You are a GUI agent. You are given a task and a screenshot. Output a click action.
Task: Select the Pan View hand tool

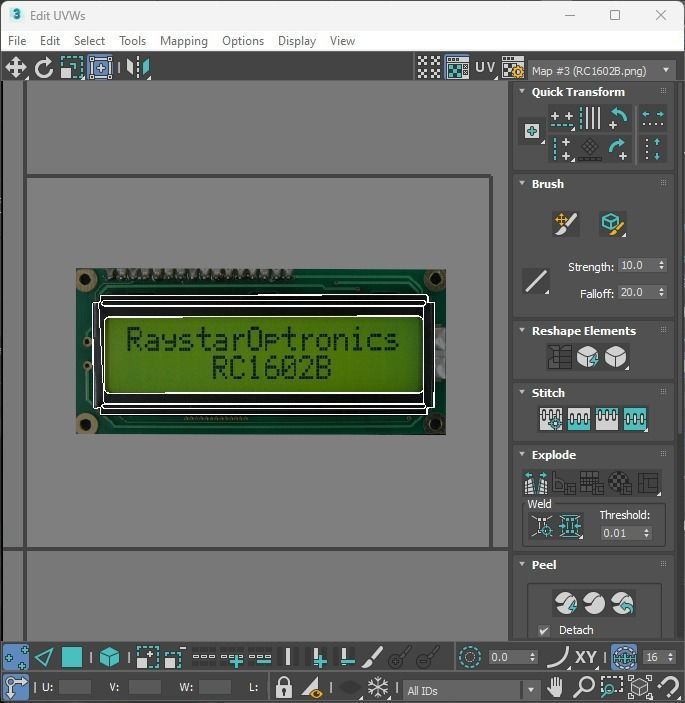point(555,686)
